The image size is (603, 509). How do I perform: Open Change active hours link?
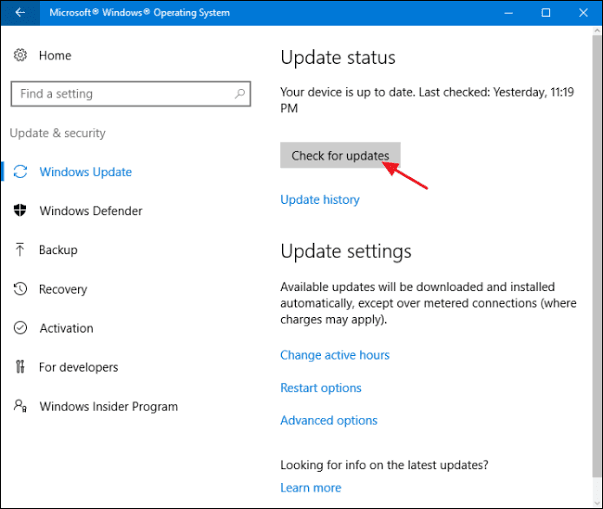pyautogui.click(x=335, y=355)
